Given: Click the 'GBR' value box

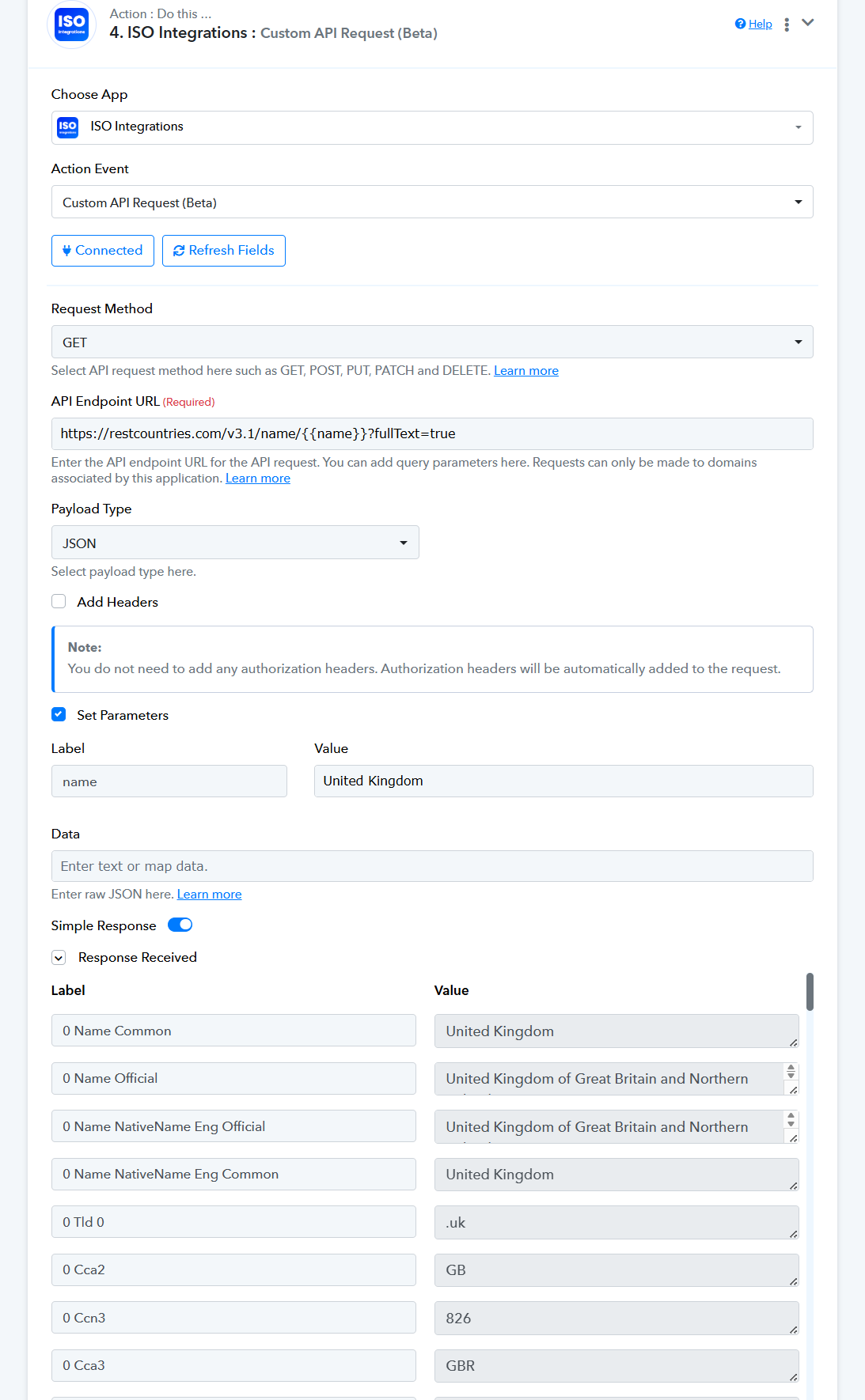Looking at the screenshot, I should [617, 1366].
